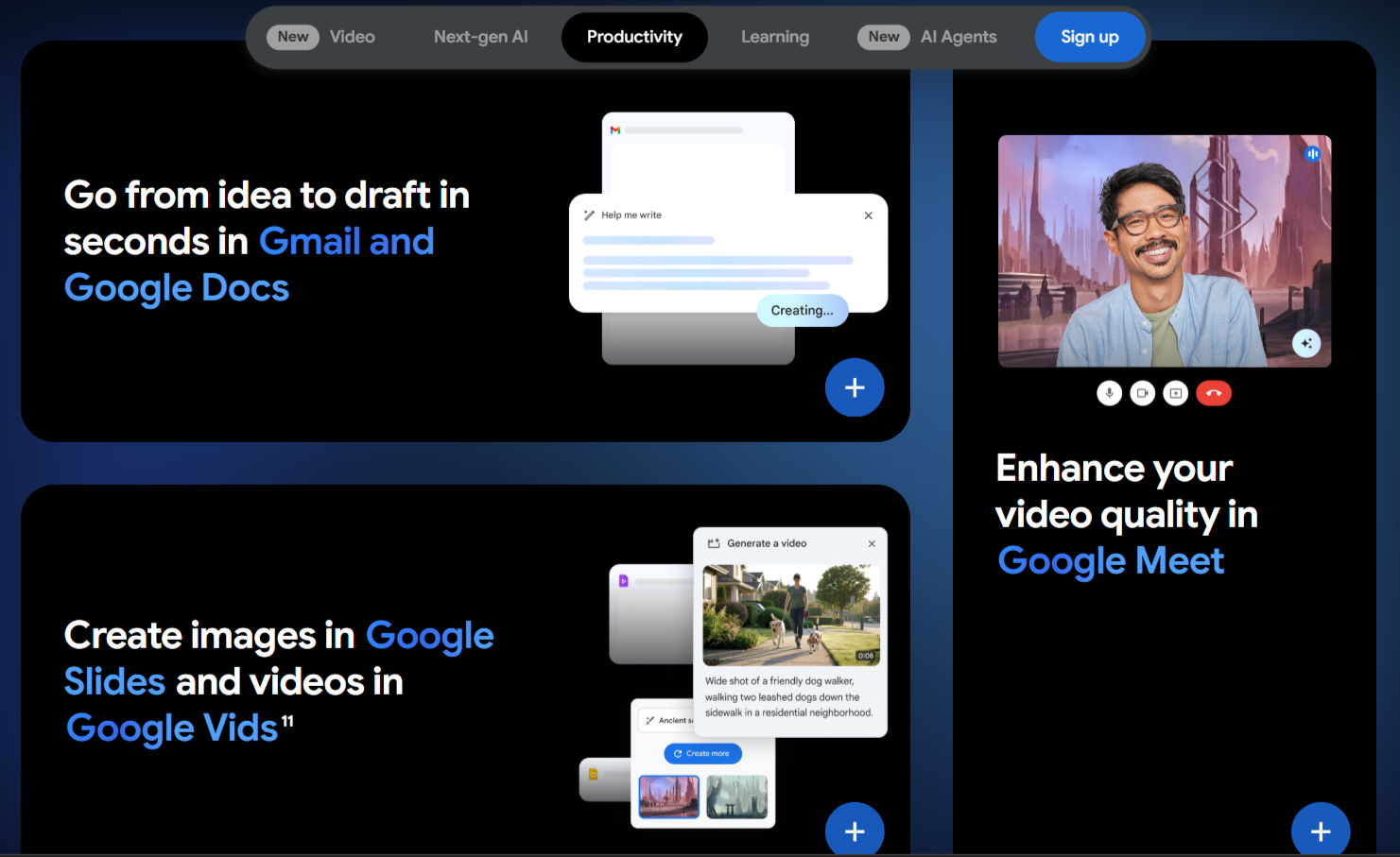1400x857 pixels.
Task: Click the purple Google Vids icon
Action: pos(623,581)
